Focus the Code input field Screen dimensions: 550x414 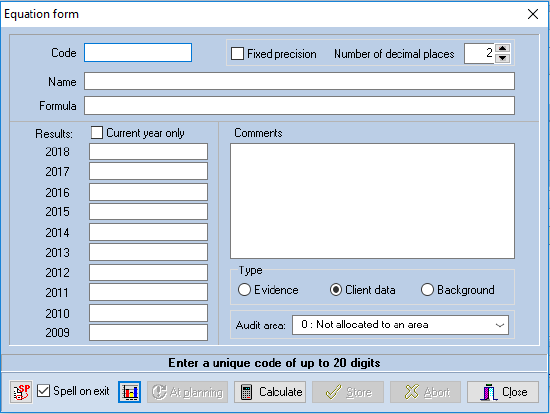click(x=138, y=53)
